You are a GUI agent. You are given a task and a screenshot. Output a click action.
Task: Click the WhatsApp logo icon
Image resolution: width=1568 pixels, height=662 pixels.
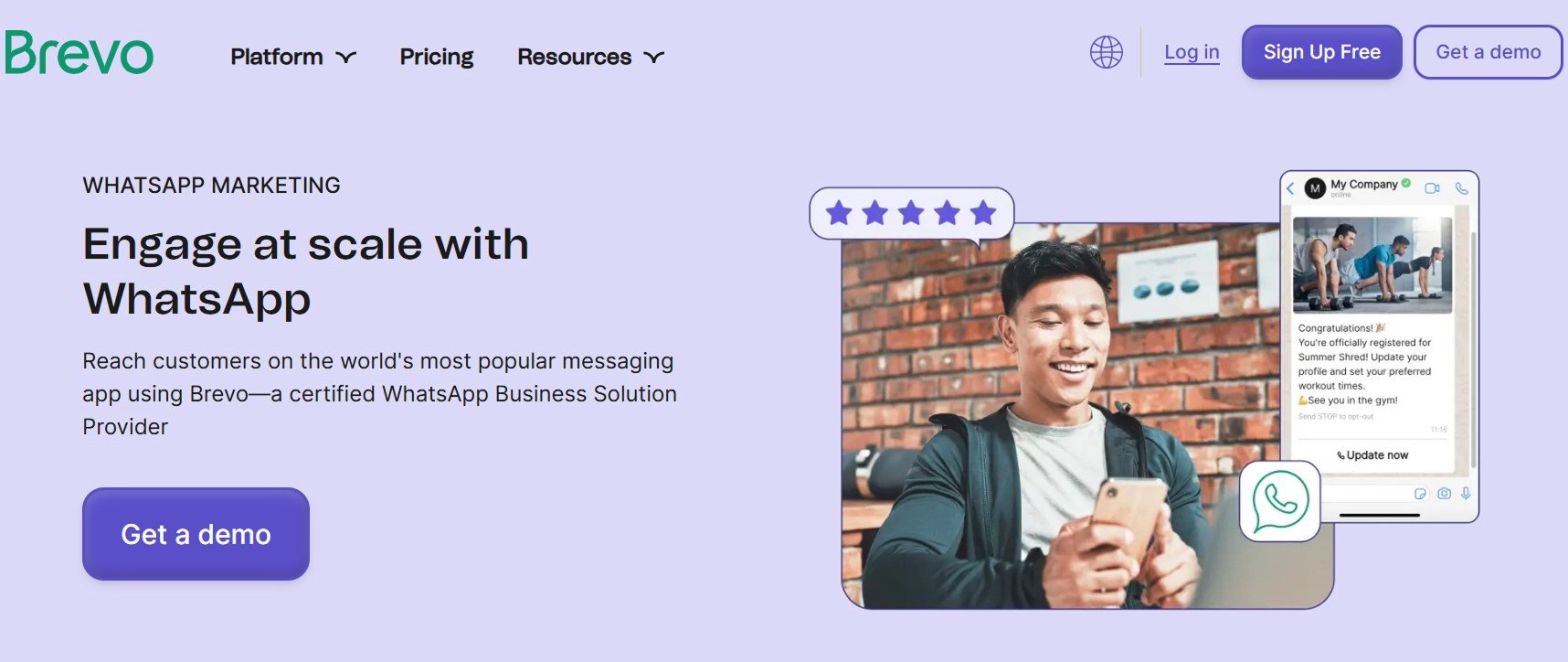pyautogui.click(x=1279, y=501)
